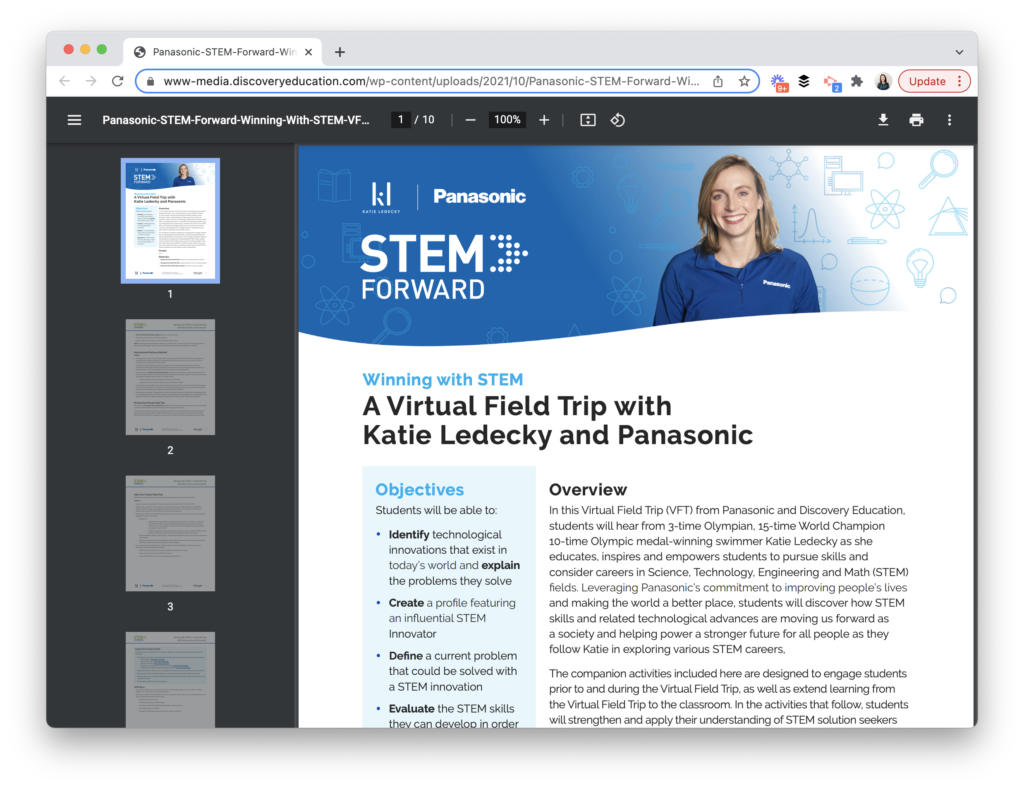Open page 2 from the thumbnail panel
This screenshot has width=1024, height=789.
170,377
